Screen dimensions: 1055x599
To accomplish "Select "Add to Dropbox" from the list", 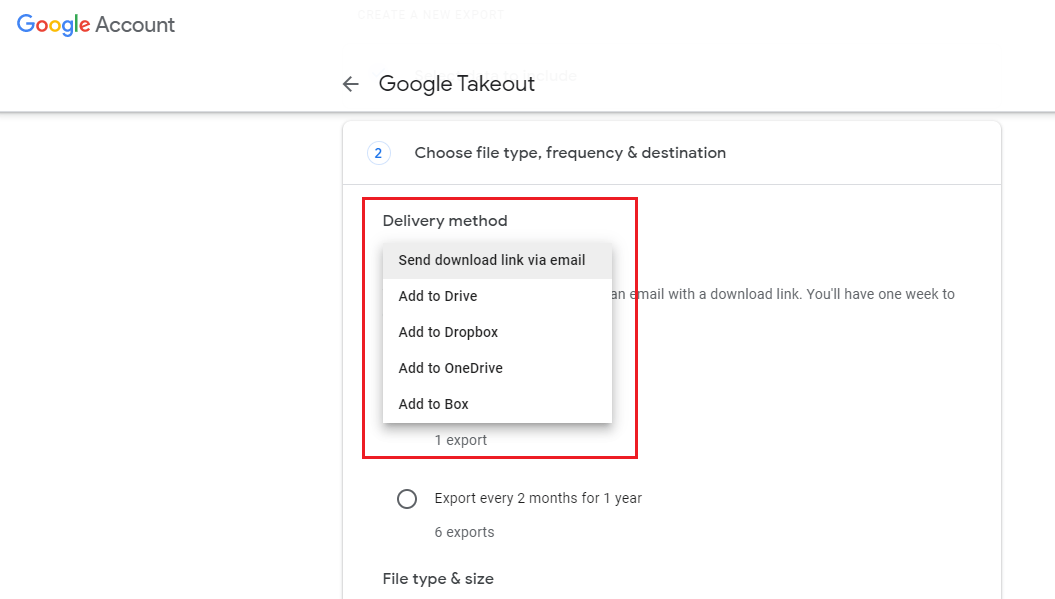I will coord(447,332).
